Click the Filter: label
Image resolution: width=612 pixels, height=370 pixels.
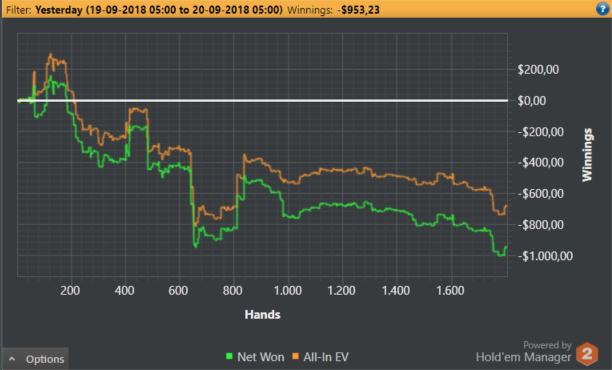coord(19,10)
